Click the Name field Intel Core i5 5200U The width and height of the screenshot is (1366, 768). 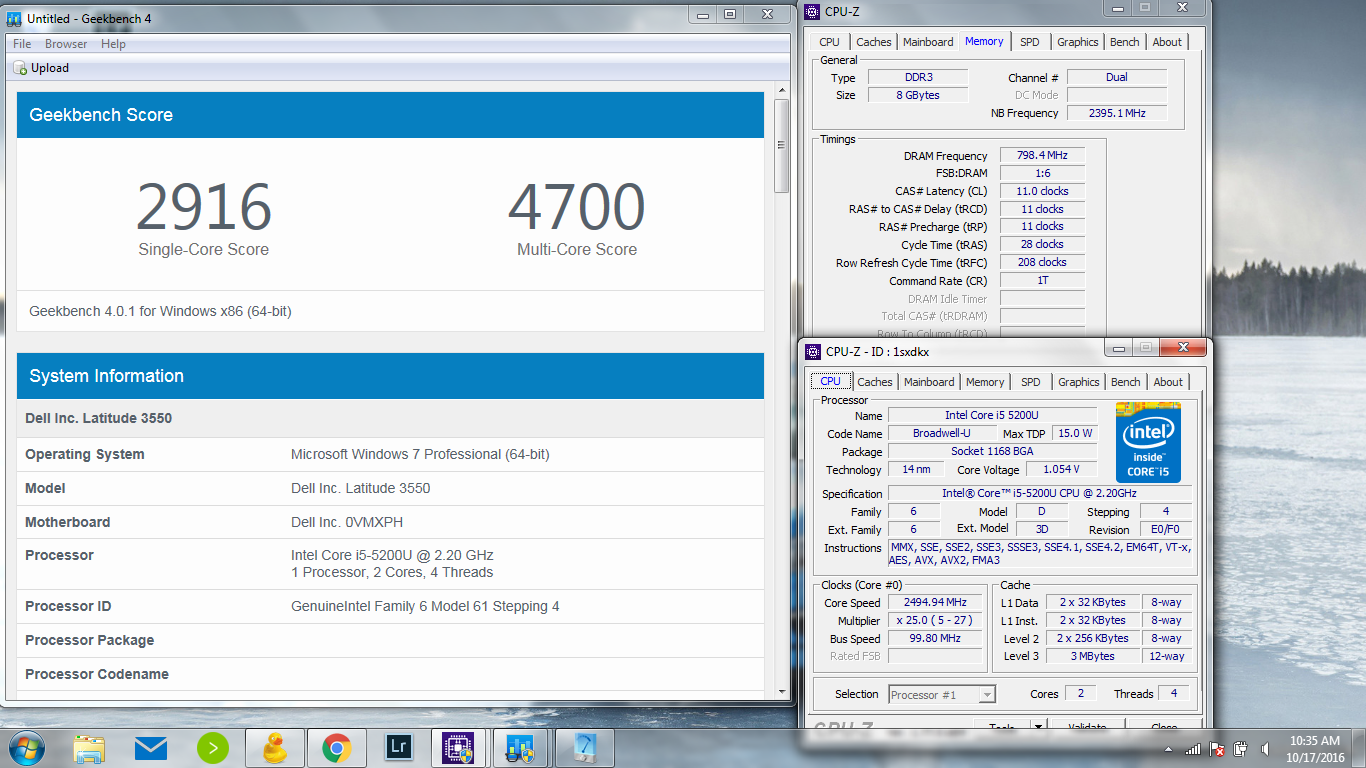(x=992, y=415)
